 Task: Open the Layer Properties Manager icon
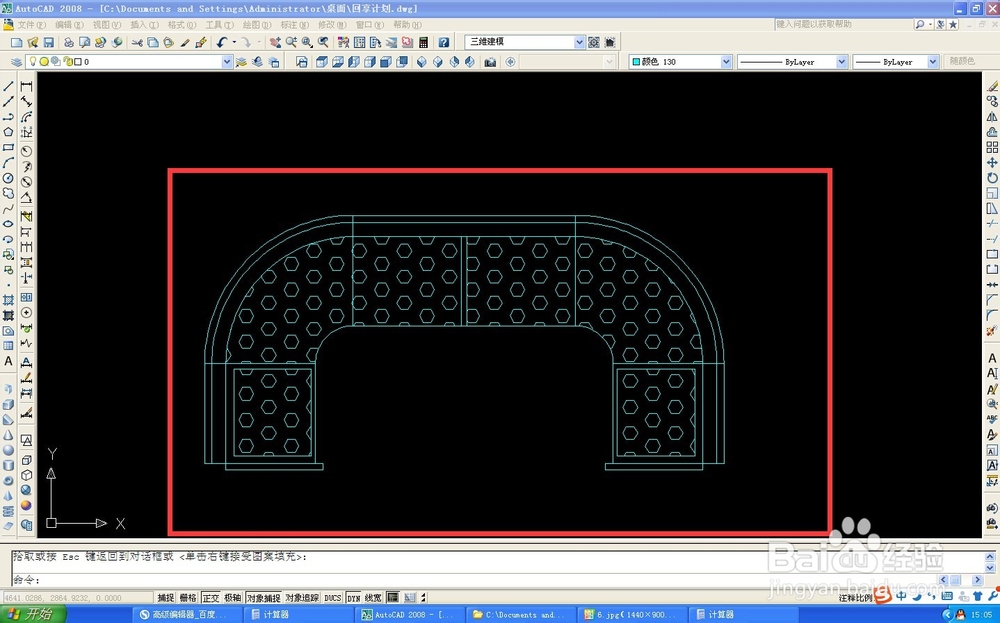tap(17, 62)
